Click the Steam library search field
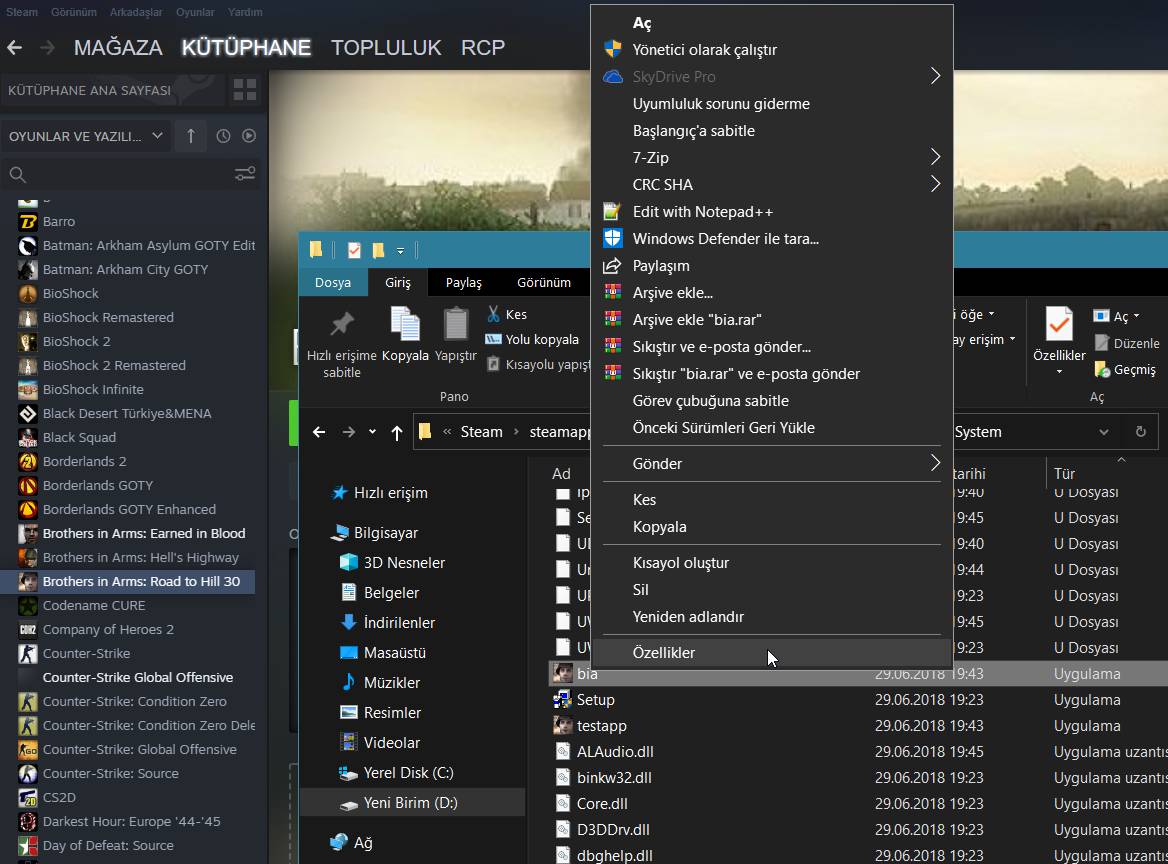 [x=130, y=175]
